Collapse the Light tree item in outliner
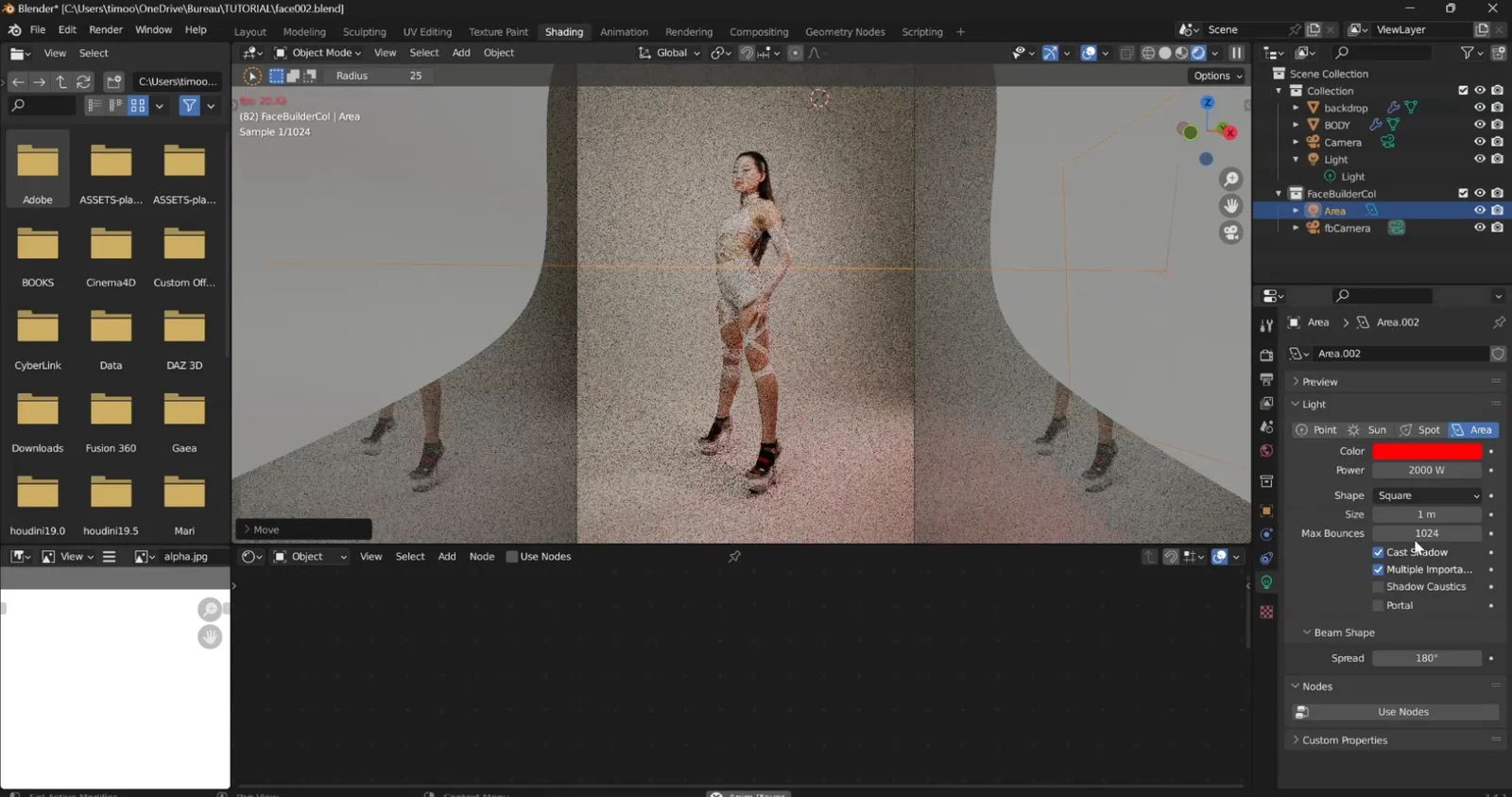 1296,160
